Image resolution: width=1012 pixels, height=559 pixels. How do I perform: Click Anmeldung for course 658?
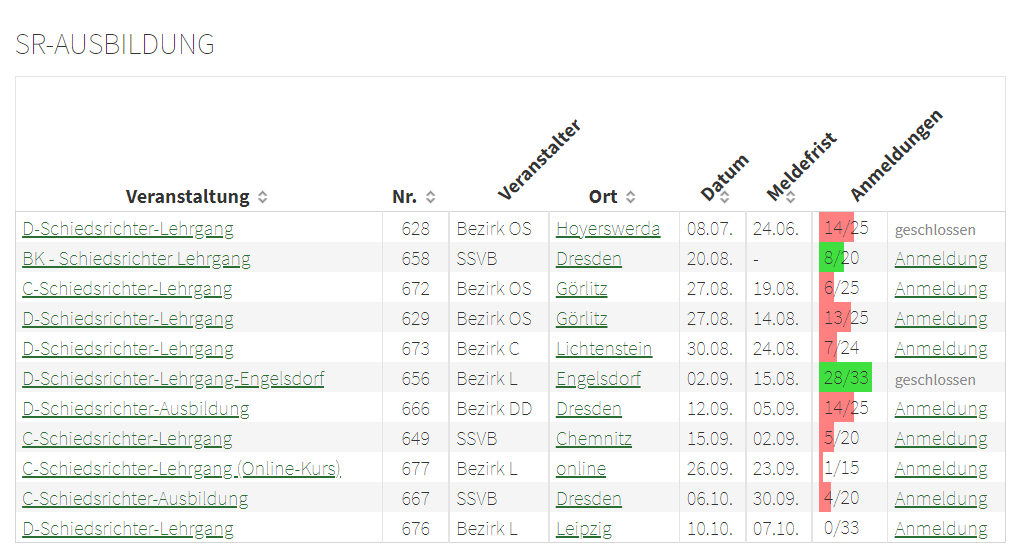pyautogui.click(x=941, y=259)
